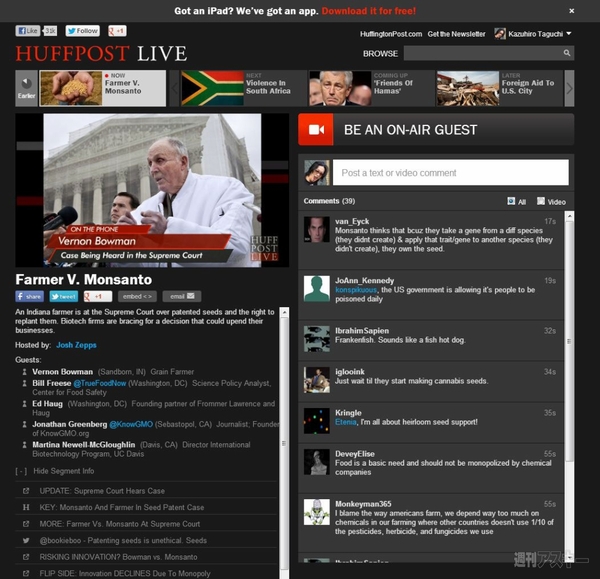This screenshot has height=579, width=600.
Task: Click the right arrow of segment carousel
Action: (x=569, y=88)
